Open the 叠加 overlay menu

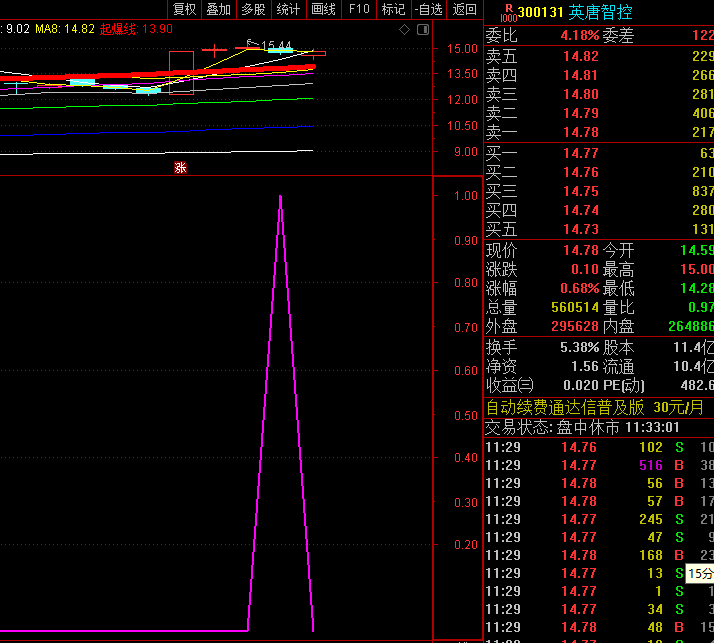pos(218,9)
